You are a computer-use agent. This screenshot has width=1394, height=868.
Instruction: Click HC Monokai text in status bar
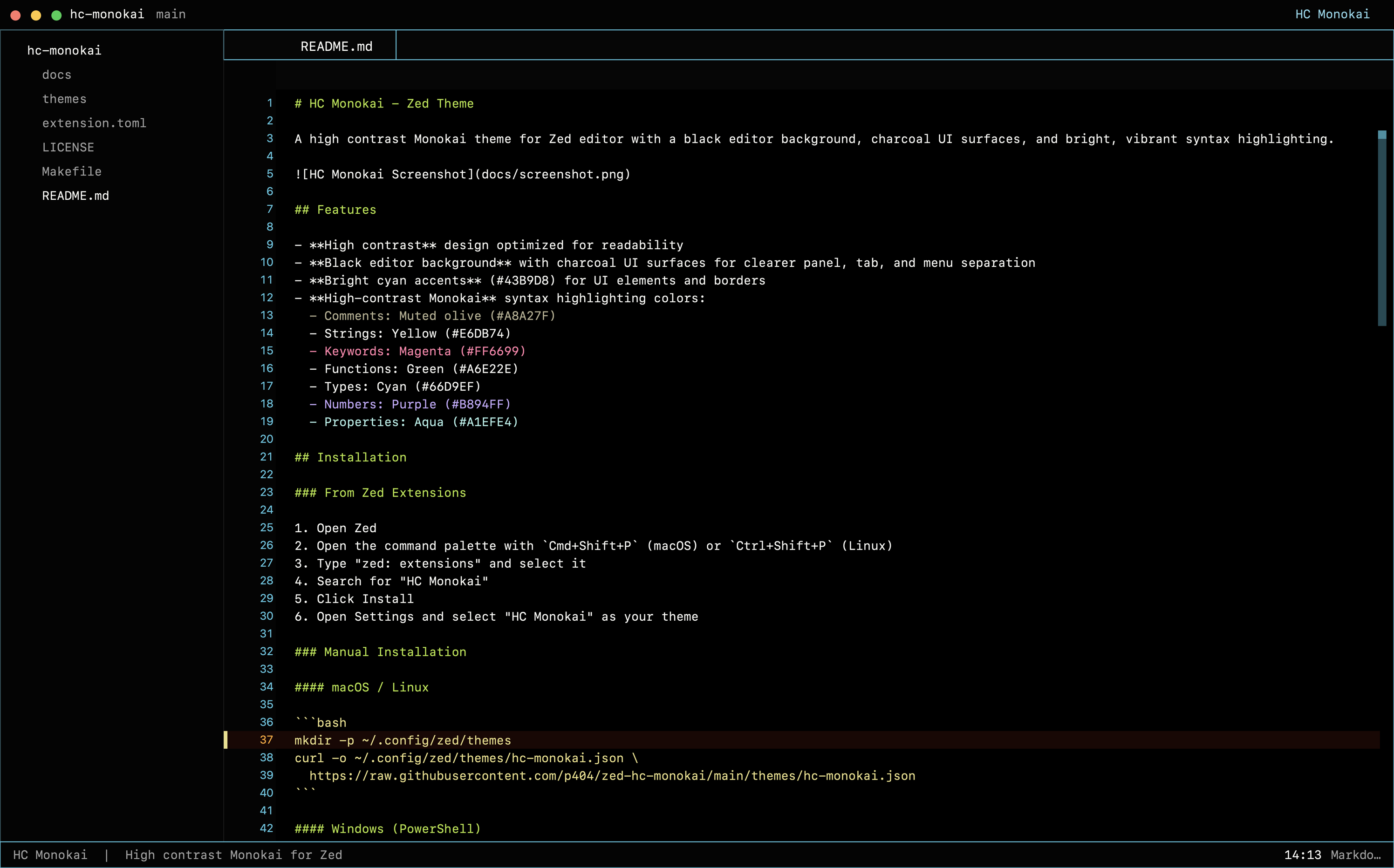click(x=50, y=855)
